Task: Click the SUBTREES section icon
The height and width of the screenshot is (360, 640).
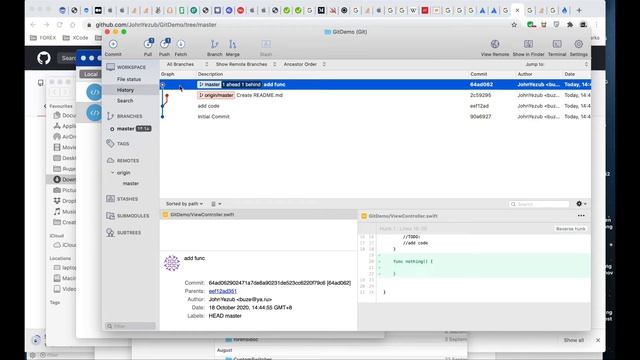Action: coord(110,232)
